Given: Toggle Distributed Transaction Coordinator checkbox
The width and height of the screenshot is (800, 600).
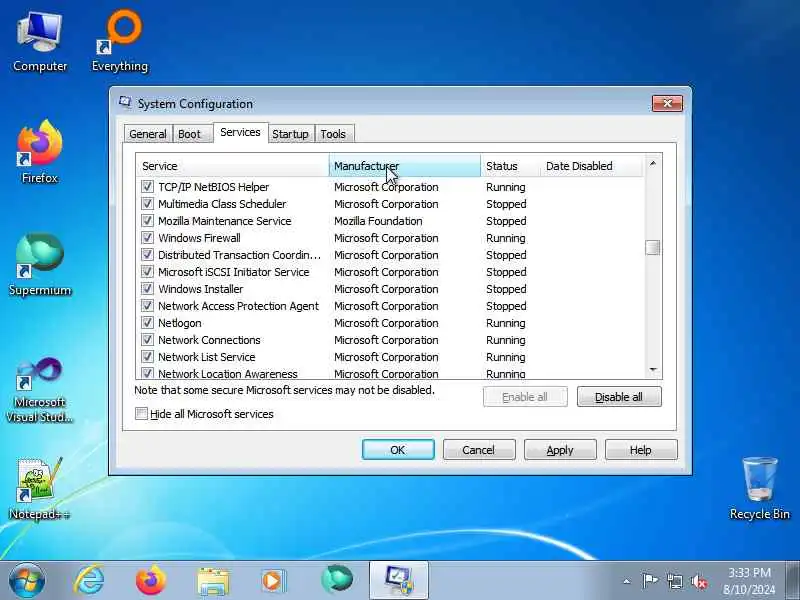Looking at the screenshot, I should [x=147, y=255].
